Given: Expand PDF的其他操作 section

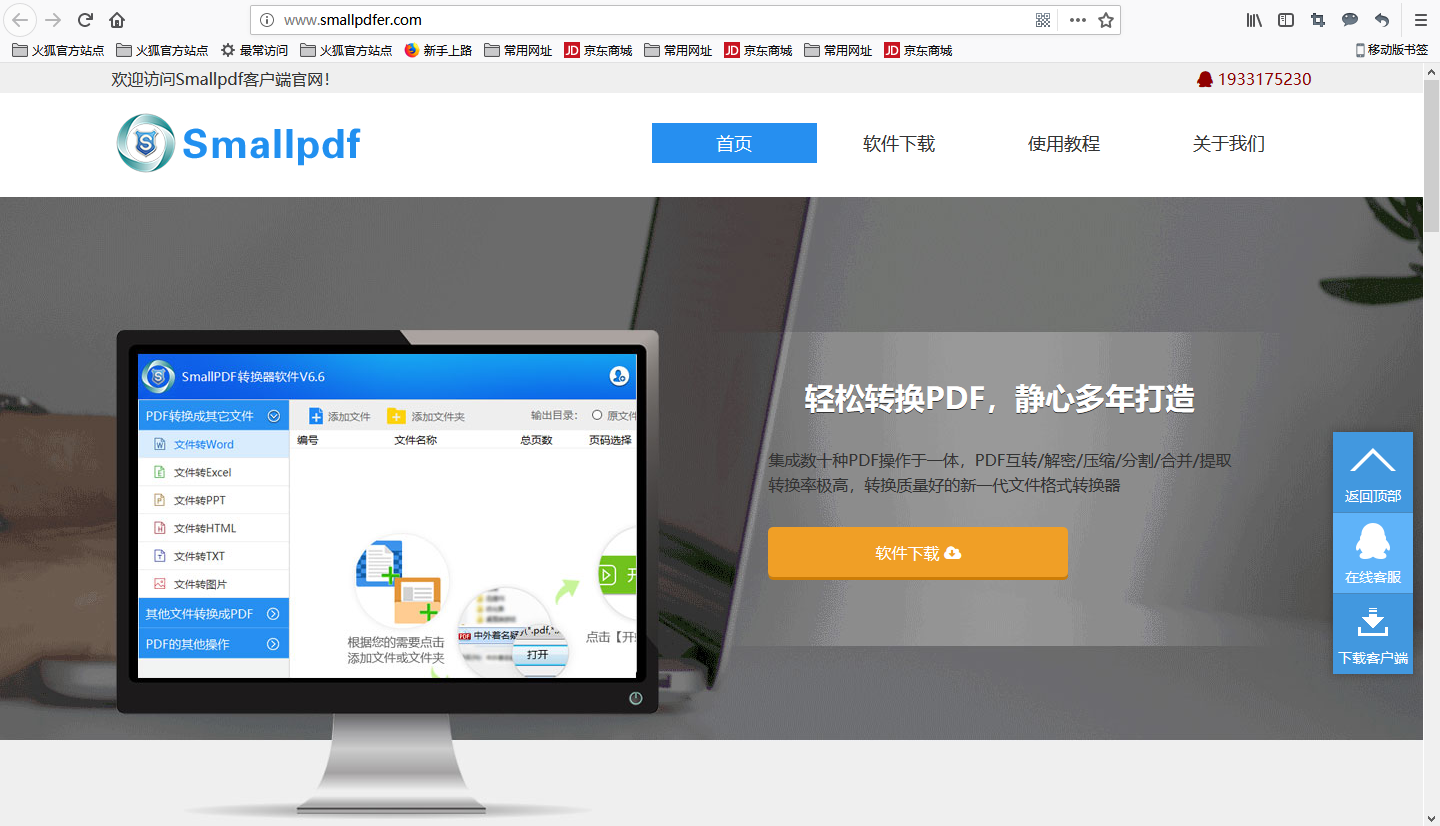Looking at the screenshot, I should [213, 644].
